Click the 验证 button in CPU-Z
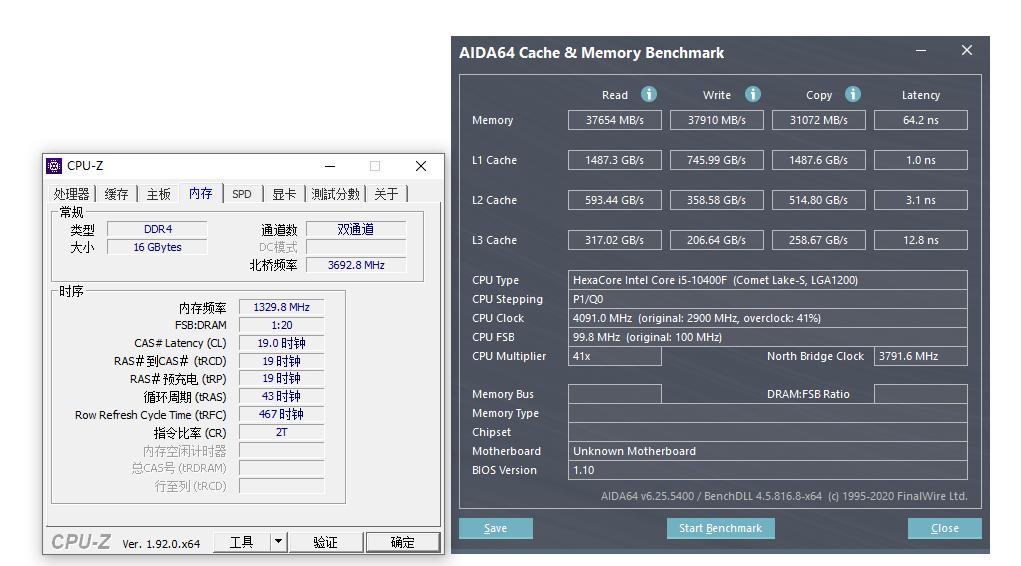 (325, 542)
